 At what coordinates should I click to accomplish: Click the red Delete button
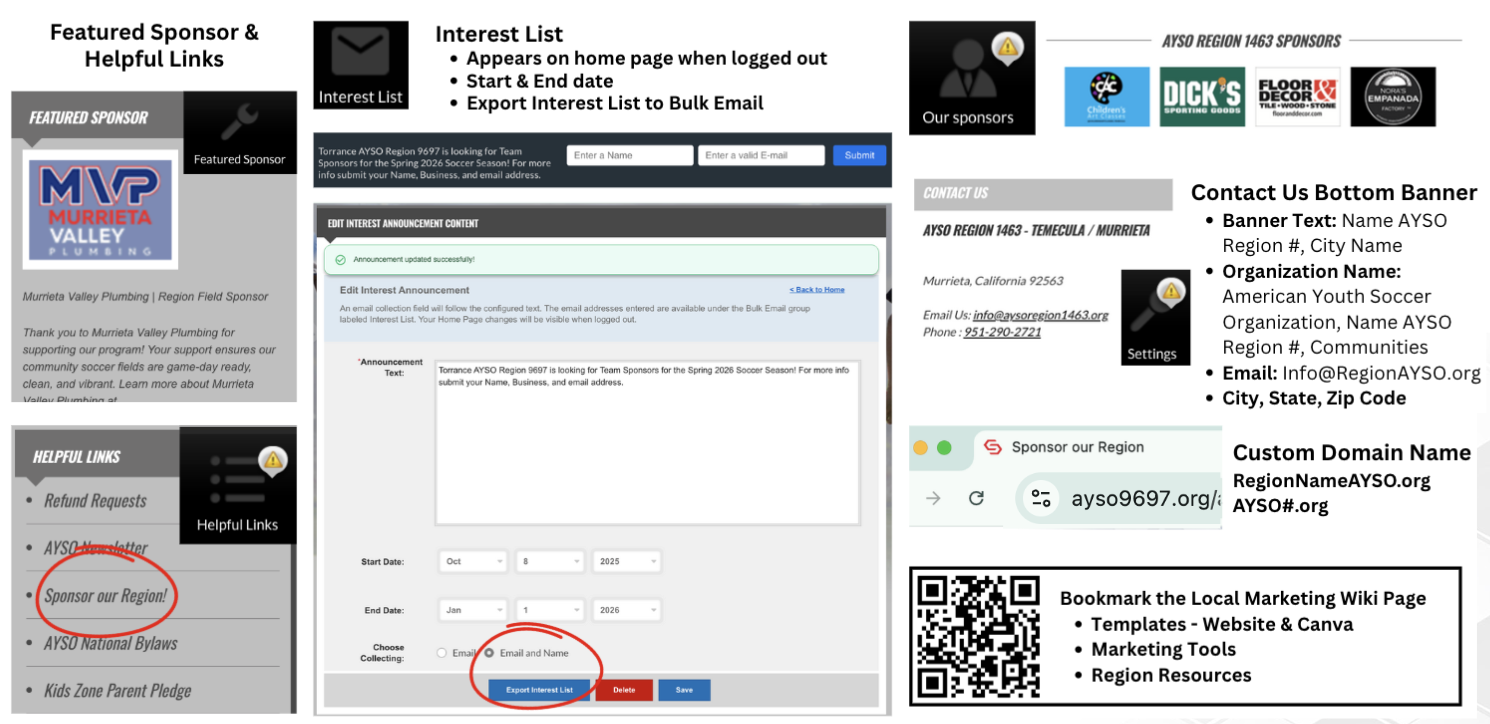[x=624, y=690]
